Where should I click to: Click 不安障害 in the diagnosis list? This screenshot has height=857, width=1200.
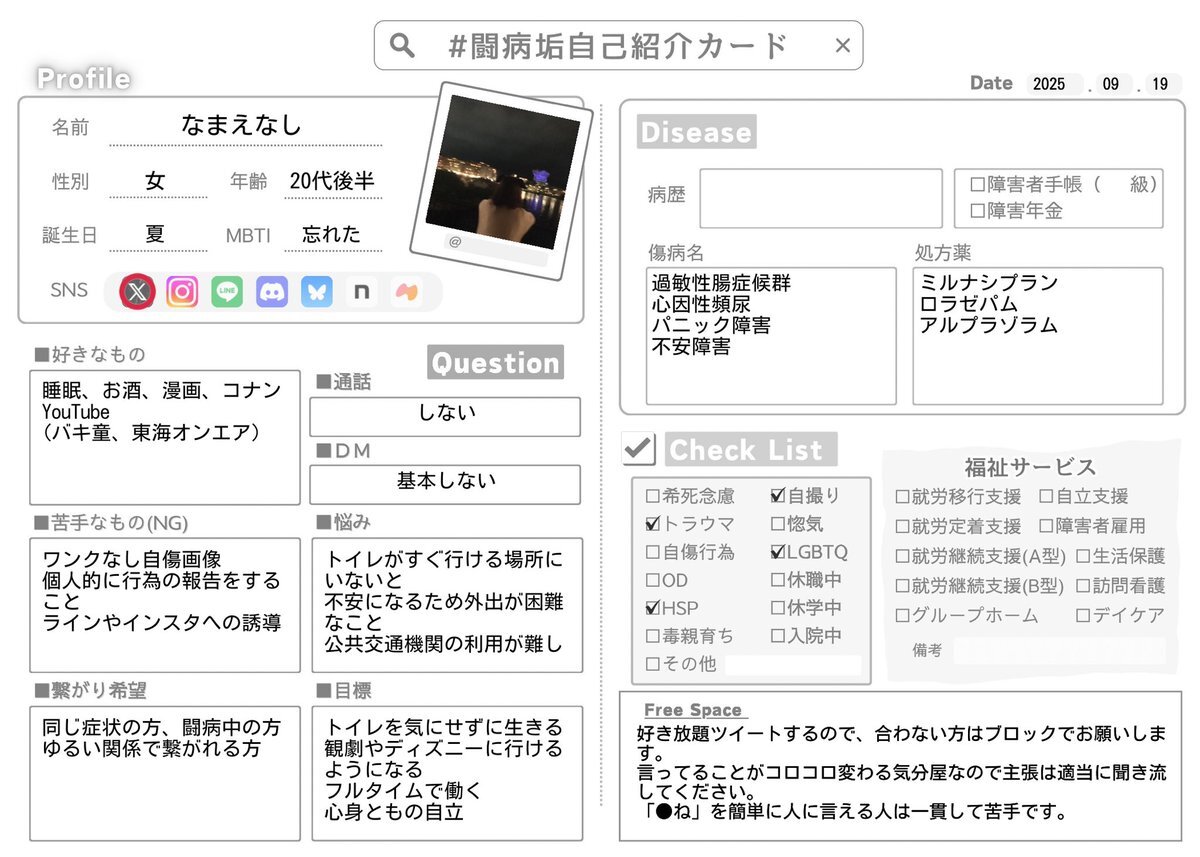691,347
